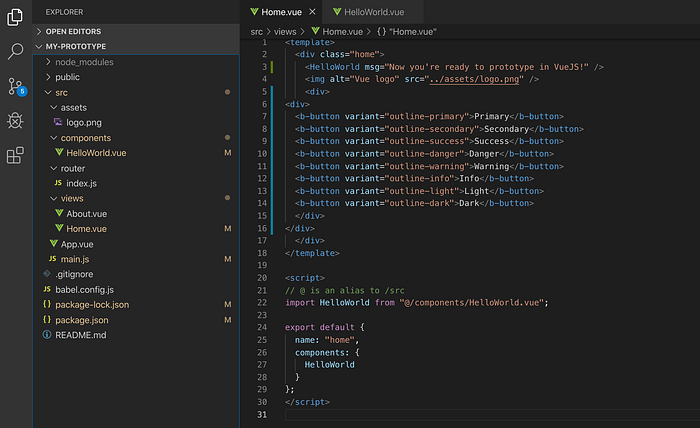This screenshot has height=428, width=700.
Task: Open the Extensions view icon
Action: pos(15,156)
